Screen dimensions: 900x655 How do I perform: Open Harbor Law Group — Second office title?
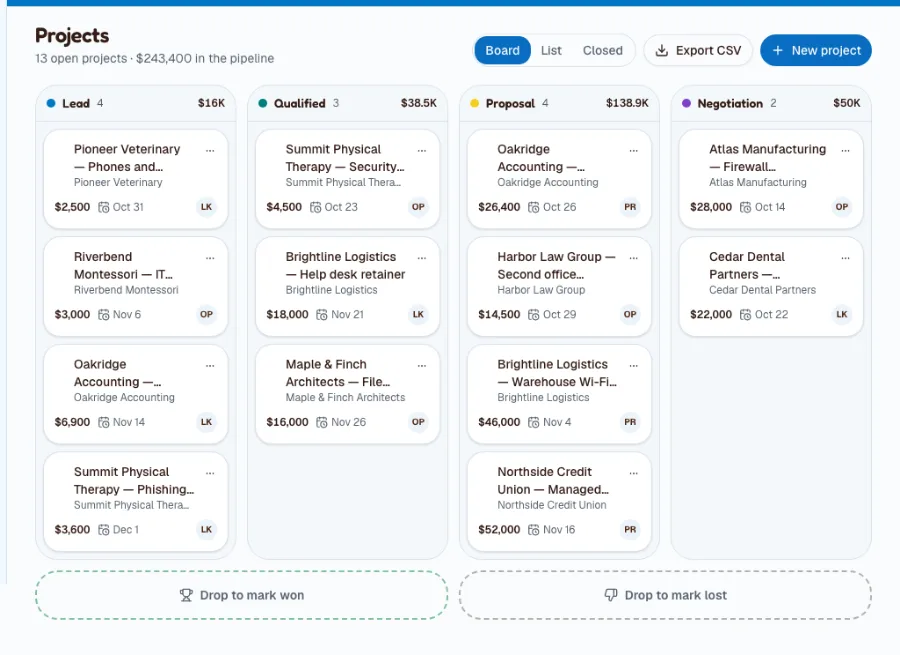tap(556, 265)
